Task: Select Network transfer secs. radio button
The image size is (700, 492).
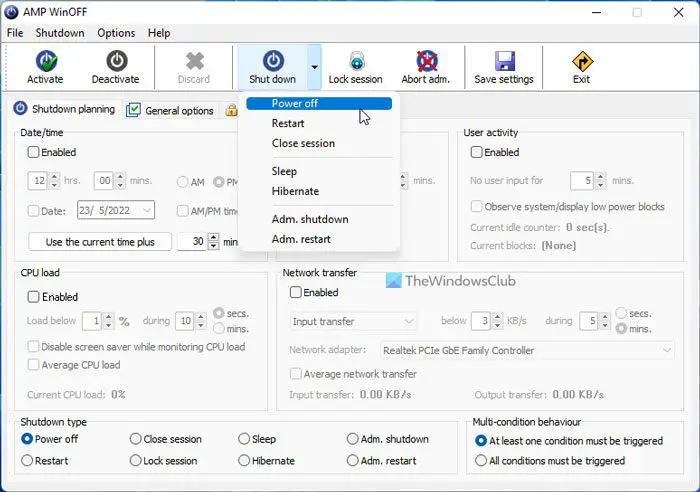Action: 621,313
